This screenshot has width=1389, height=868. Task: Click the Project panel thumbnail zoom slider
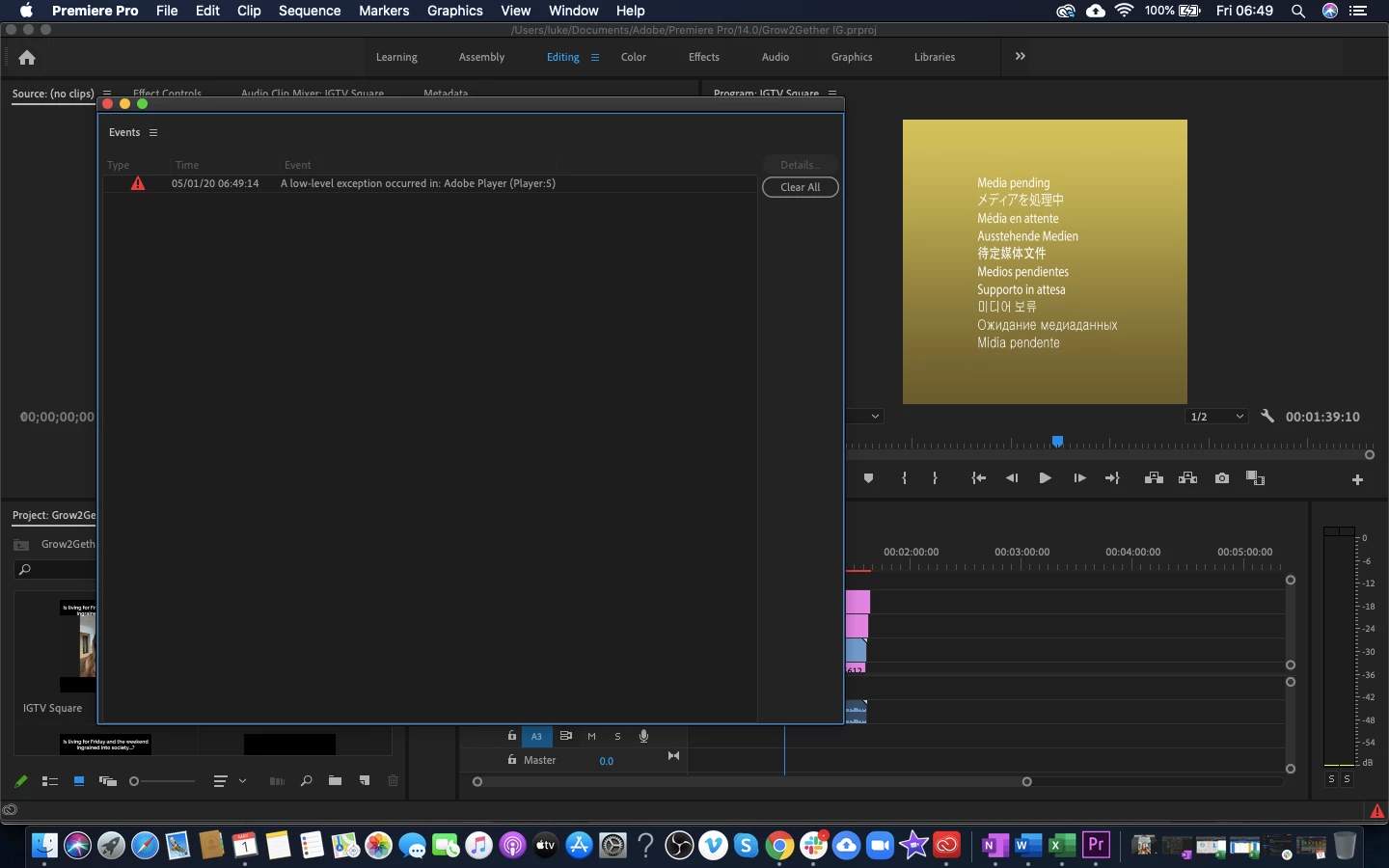pyautogui.click(x=134, y=781)
